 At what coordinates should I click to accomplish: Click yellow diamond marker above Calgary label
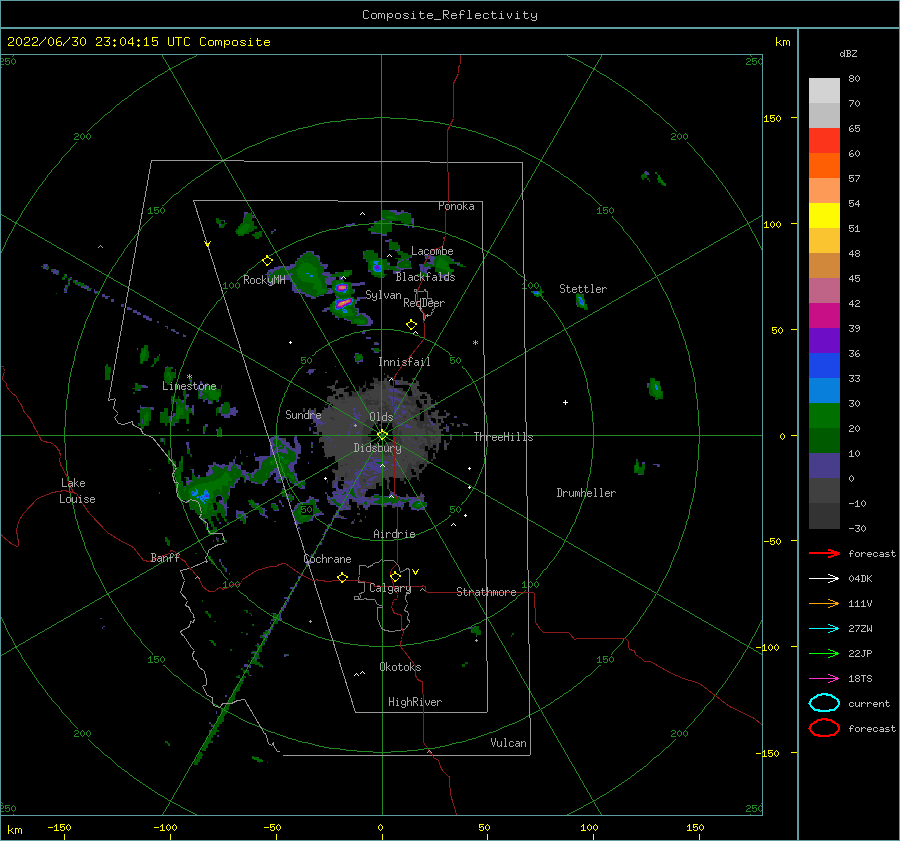(395, 576)
